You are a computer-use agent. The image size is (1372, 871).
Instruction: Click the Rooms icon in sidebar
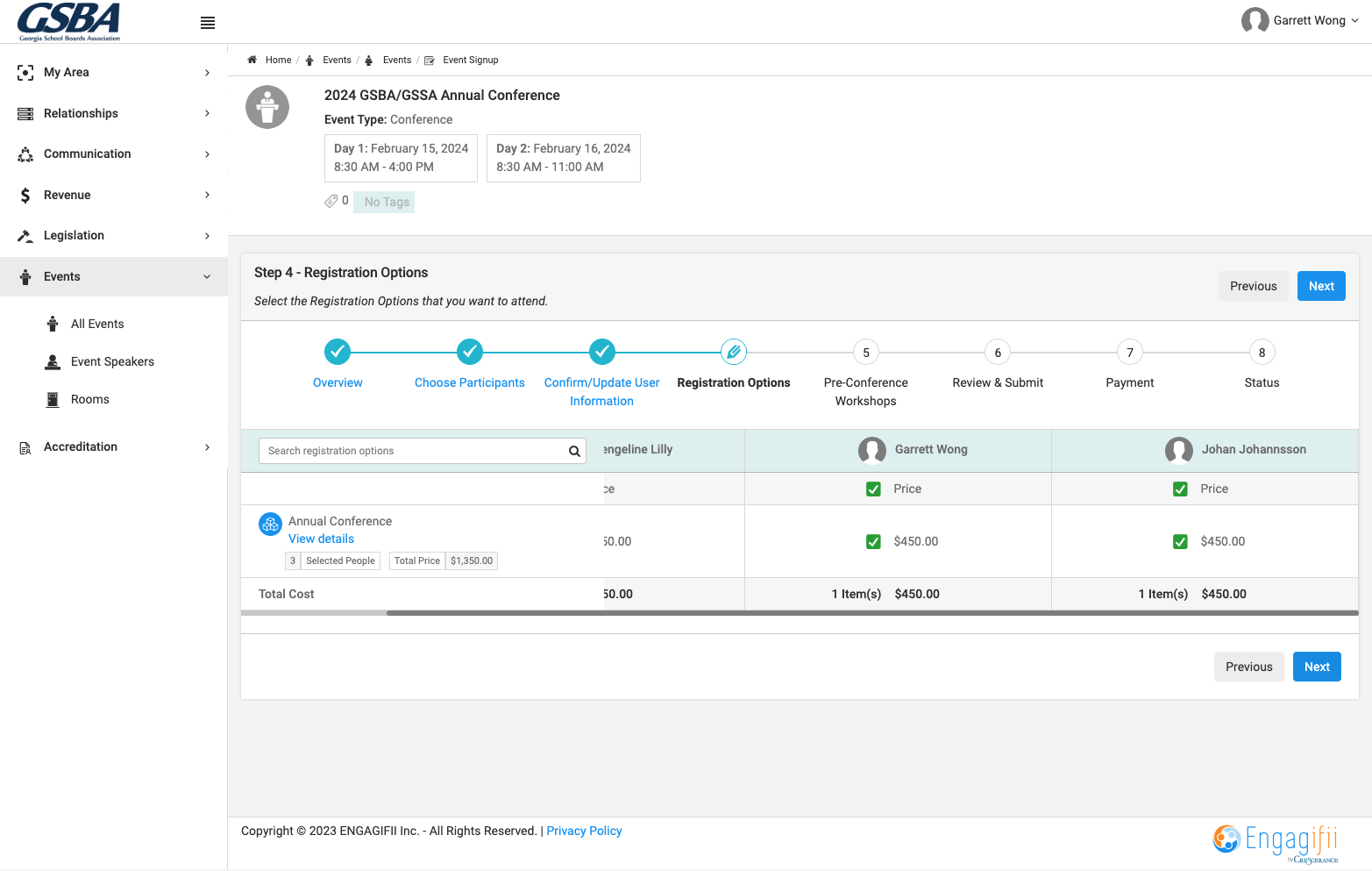pos(53,399)
